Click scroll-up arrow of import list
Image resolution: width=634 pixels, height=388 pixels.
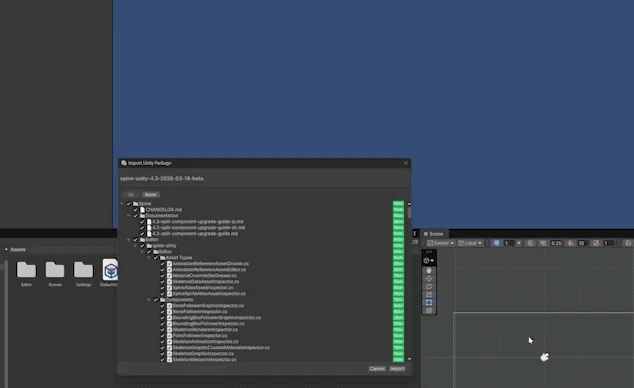tap(409, 204)
